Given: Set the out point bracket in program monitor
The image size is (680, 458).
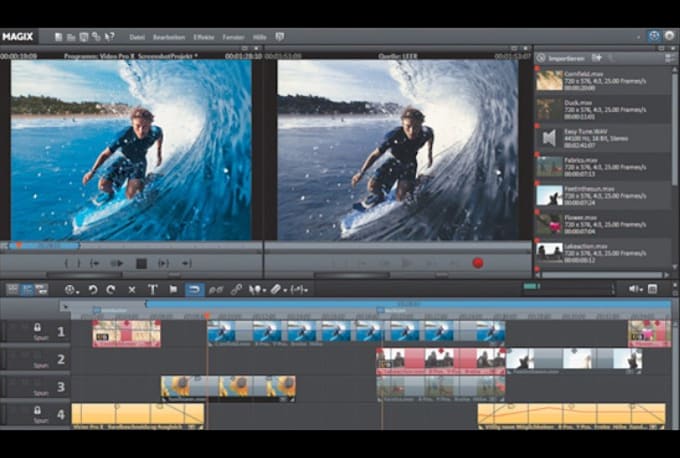Looking at the screenshot, I should (78, 263).
